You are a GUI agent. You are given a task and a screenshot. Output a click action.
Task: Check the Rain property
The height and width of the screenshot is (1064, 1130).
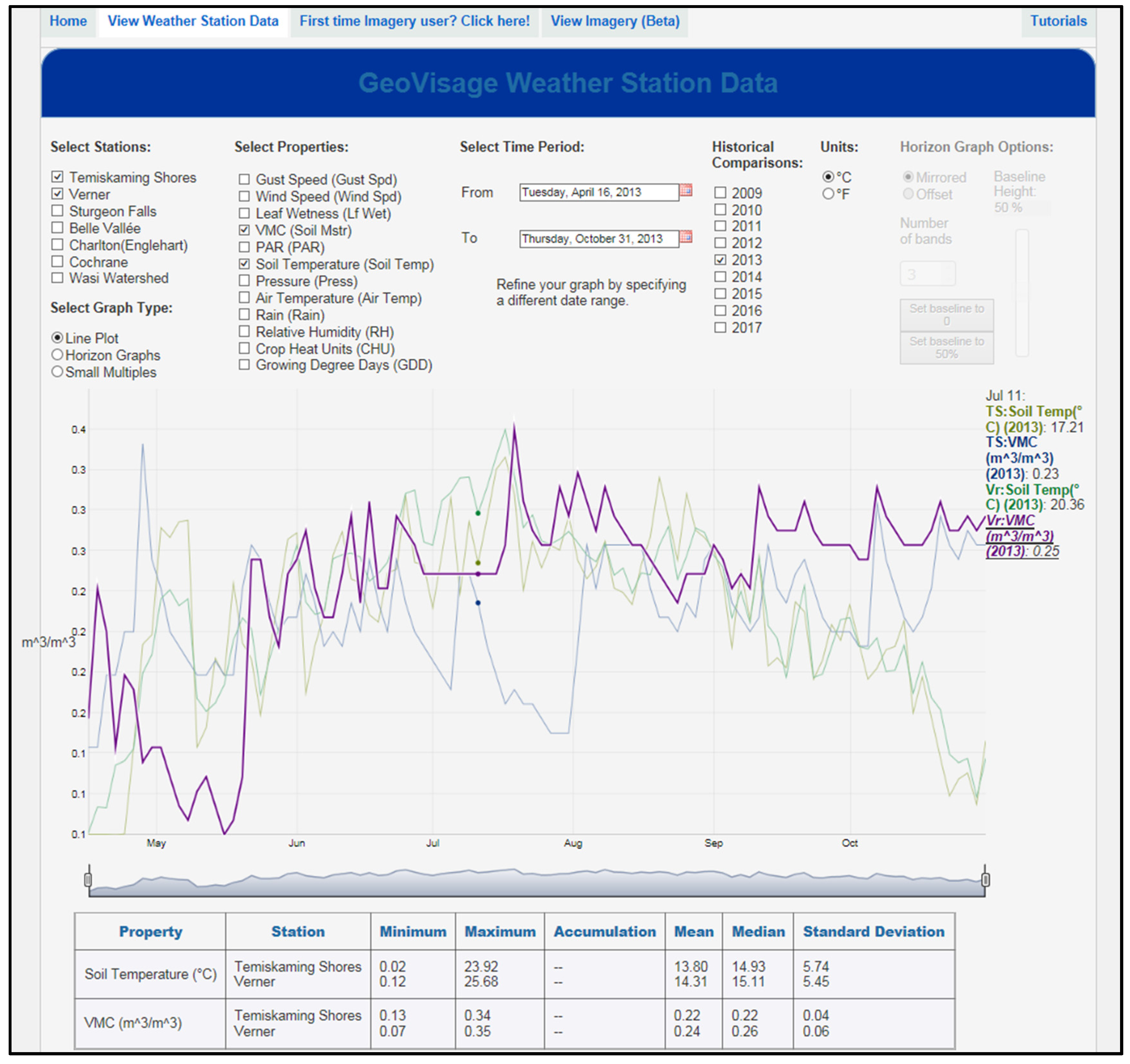tap(245, 314)
